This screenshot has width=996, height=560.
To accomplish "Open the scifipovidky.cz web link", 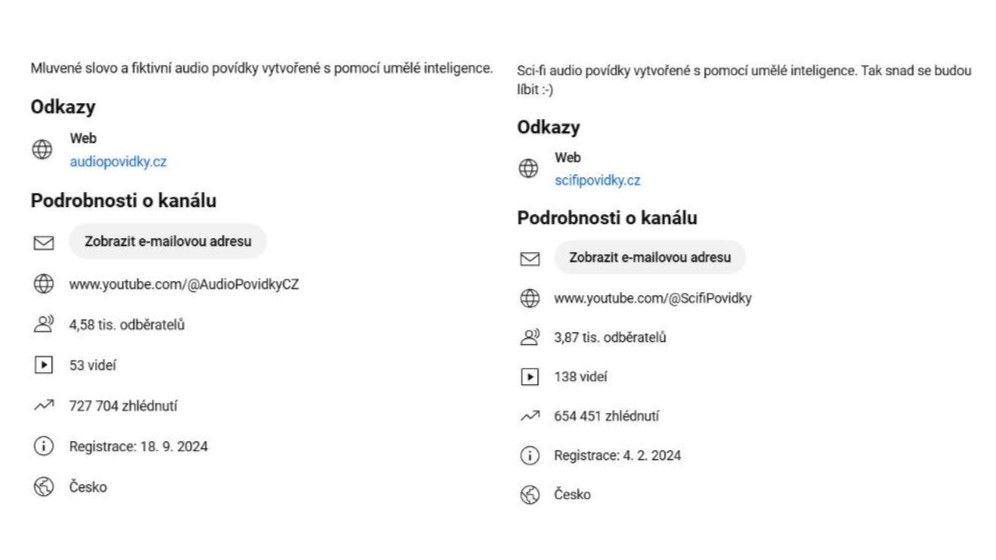I will 597,180.
